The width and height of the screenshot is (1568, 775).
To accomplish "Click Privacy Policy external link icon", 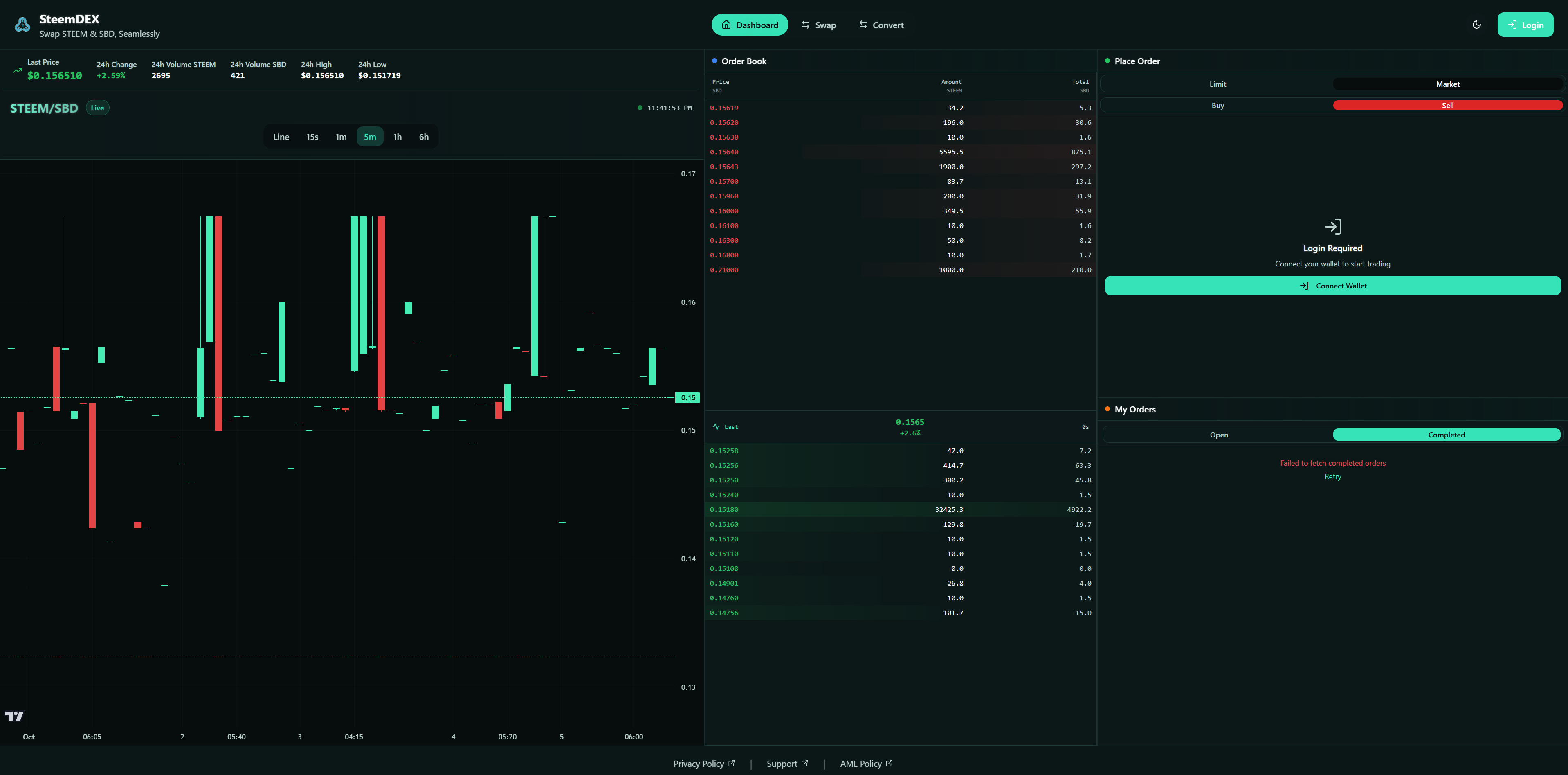I will click(732, 764).
